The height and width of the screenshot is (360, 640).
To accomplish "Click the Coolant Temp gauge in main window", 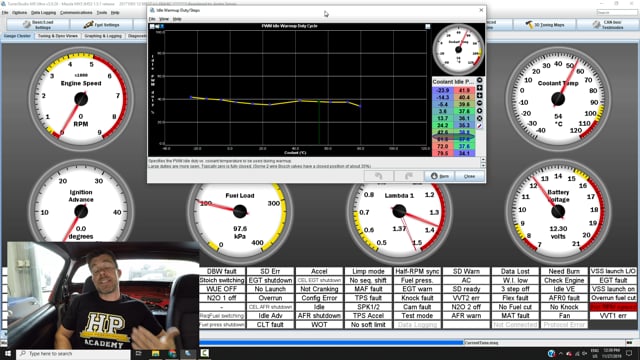I will [x=558, y=98].
